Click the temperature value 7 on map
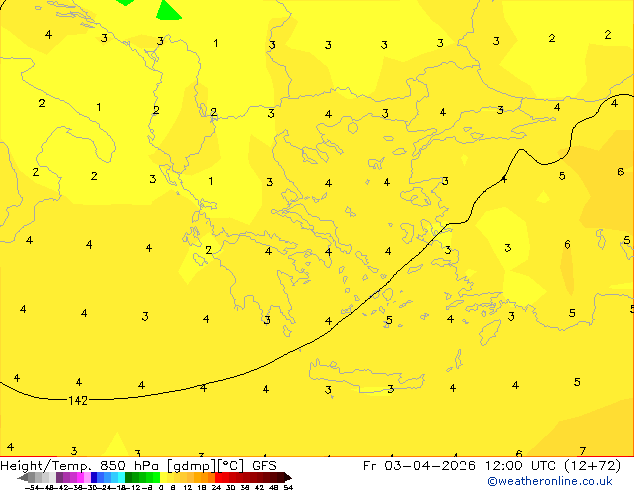The height and width of the screenshot is (490, 634). click(x=583, y=451)
